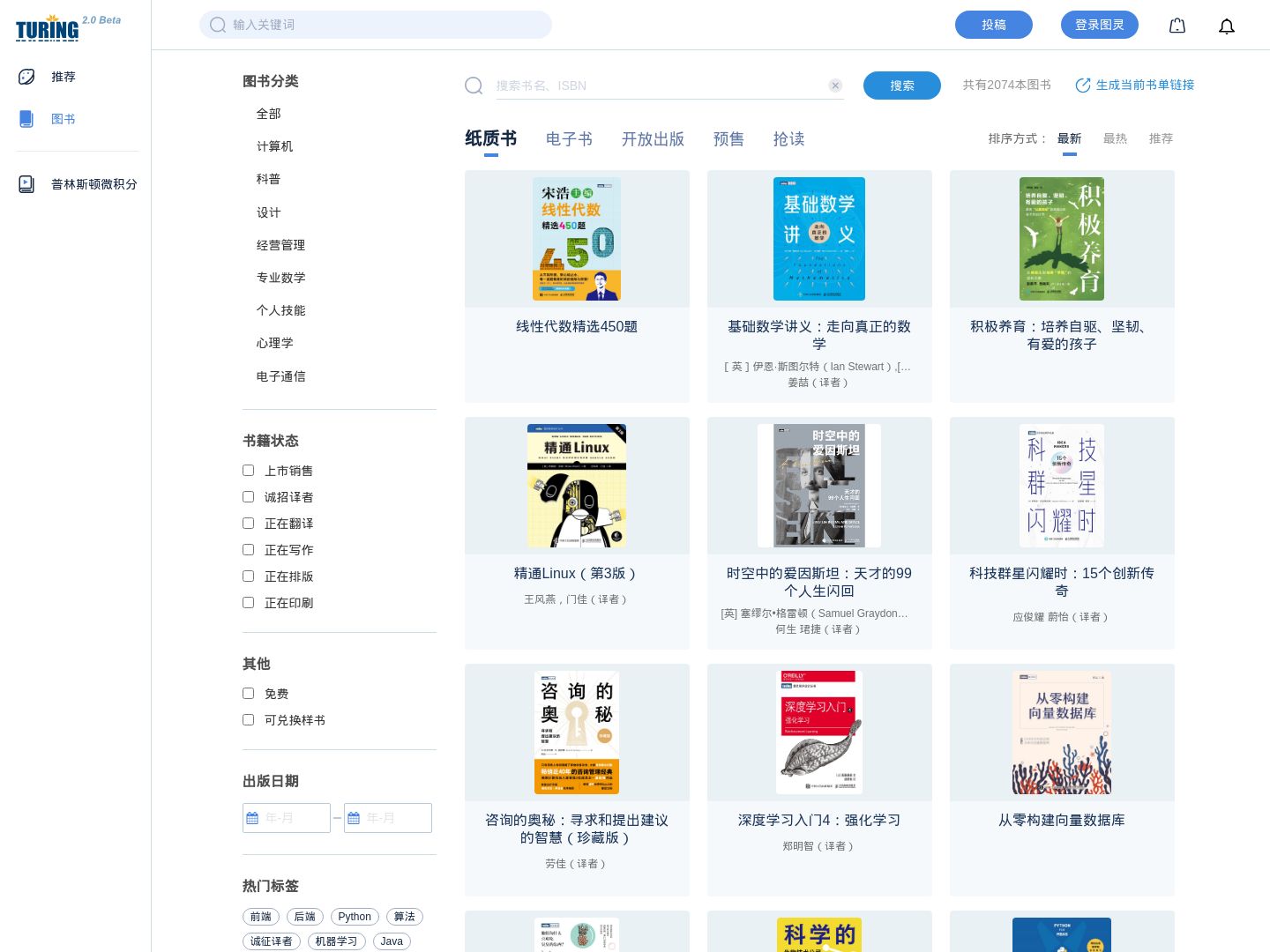1270x952 pixels.
Task: Select the 科普 category
Action: (x=269, y=179)
